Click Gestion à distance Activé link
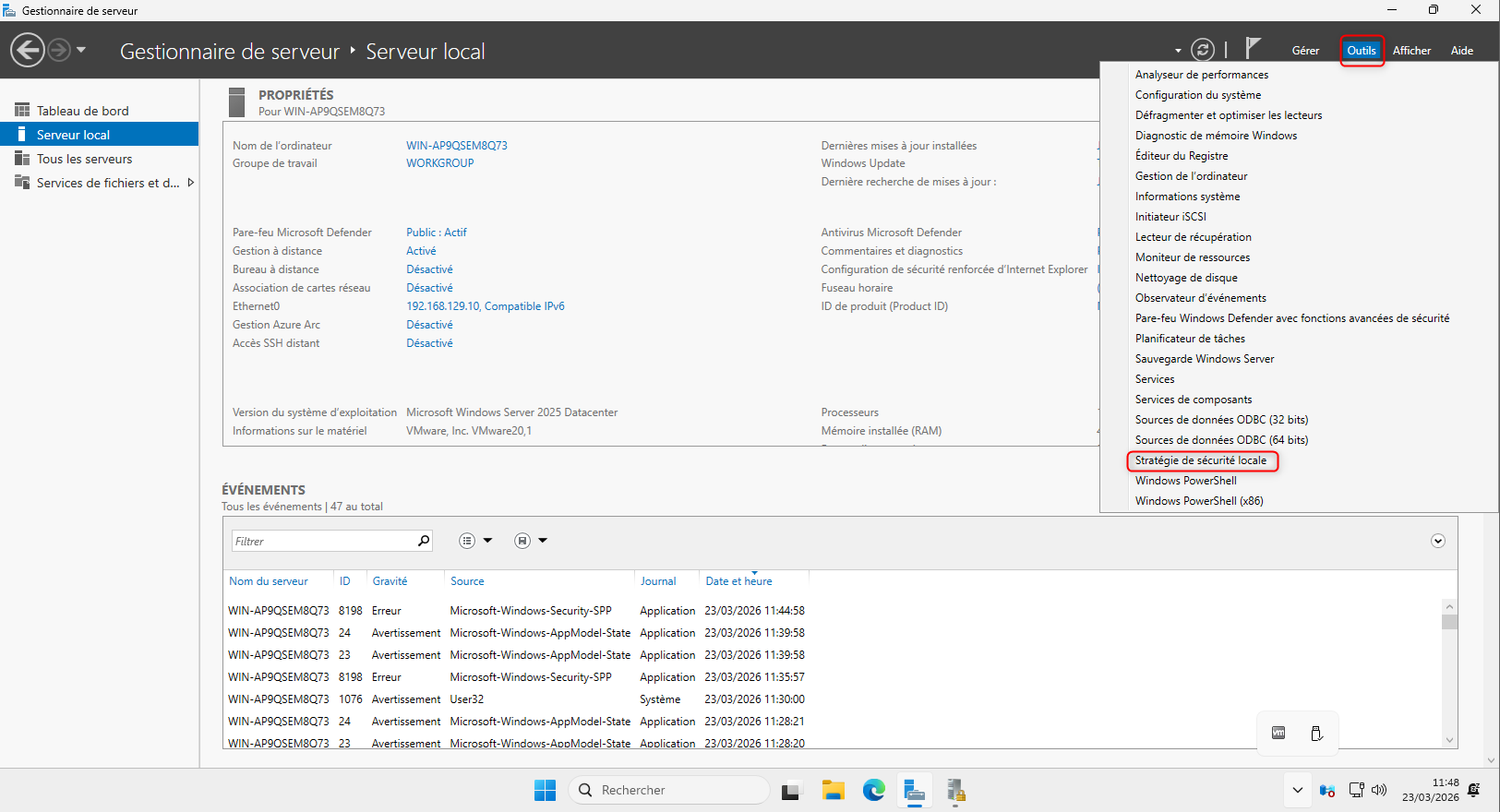 coord(421,251)
